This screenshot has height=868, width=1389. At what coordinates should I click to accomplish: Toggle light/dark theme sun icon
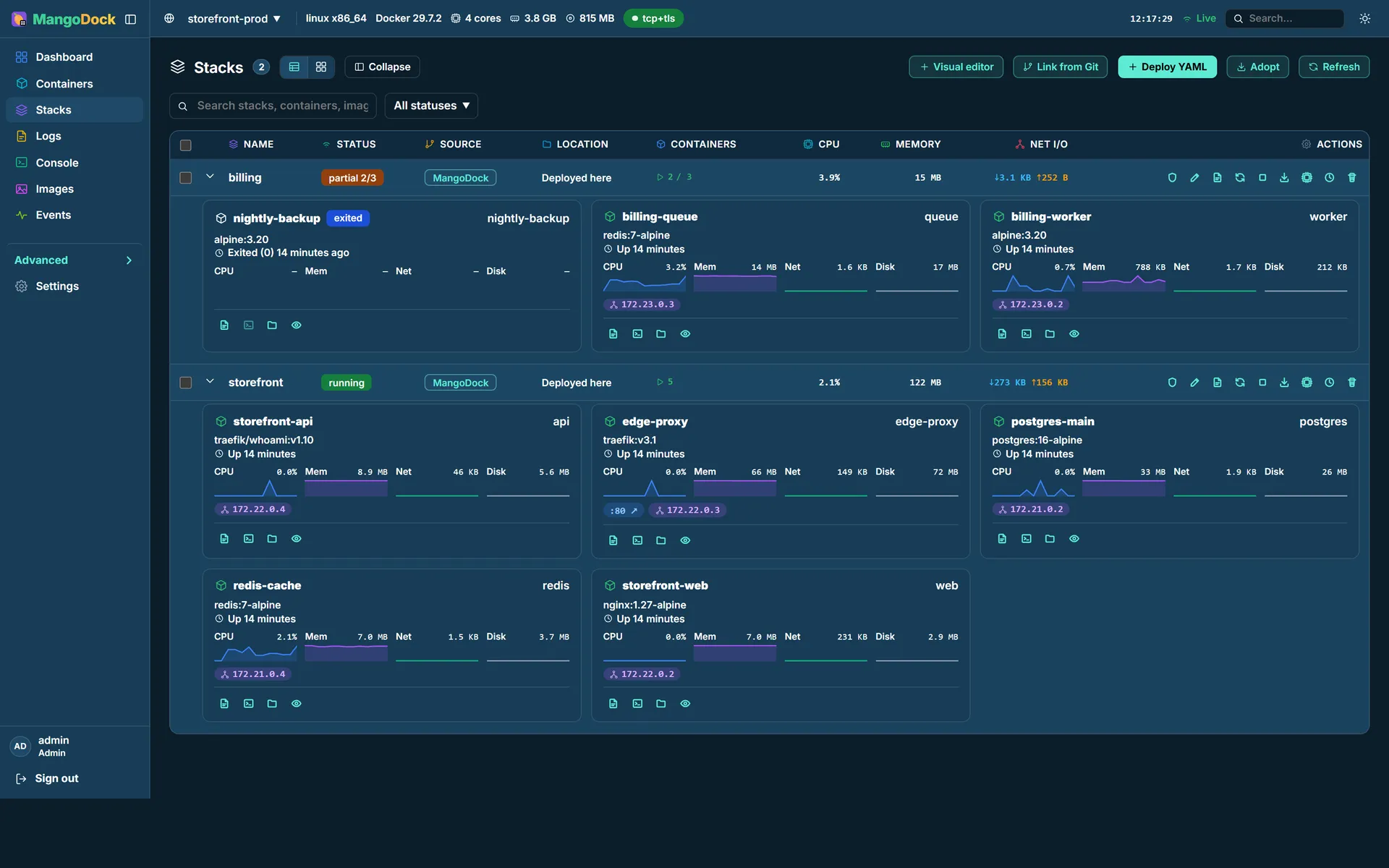pyautogui.click(x=1364, y=19)
